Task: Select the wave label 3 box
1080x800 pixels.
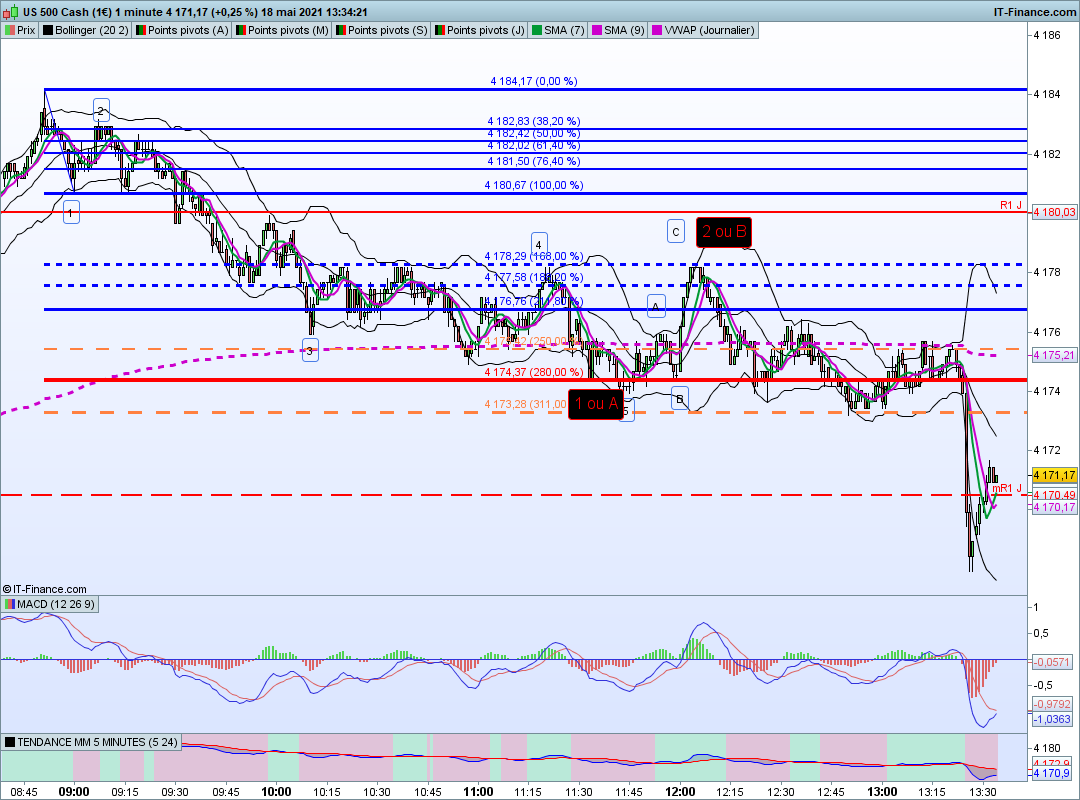Action: [x=310, y=351]
